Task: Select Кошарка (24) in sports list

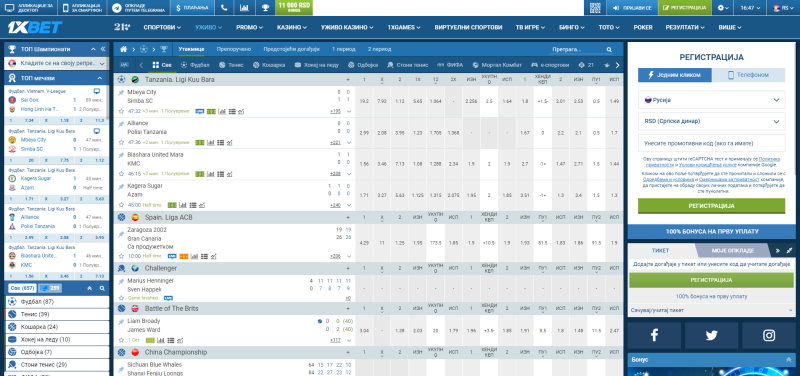Action: click(x=58, y=327)
